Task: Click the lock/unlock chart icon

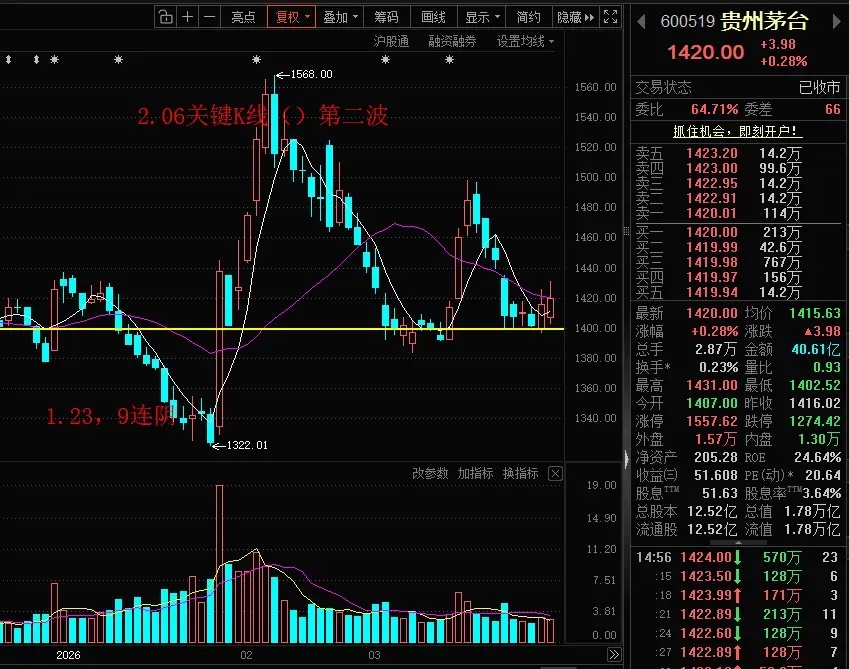Action: [165, 17]
